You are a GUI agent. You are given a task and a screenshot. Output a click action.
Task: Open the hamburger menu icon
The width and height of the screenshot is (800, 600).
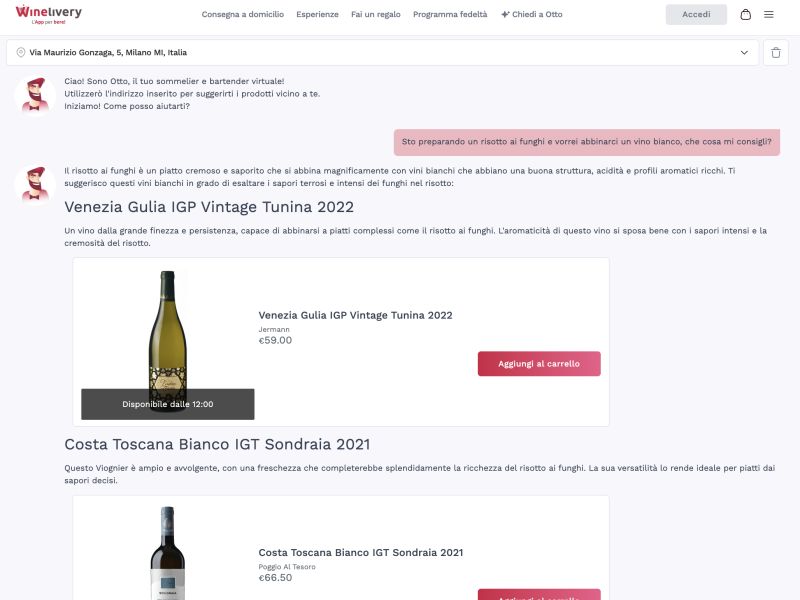tap(768, 14)
